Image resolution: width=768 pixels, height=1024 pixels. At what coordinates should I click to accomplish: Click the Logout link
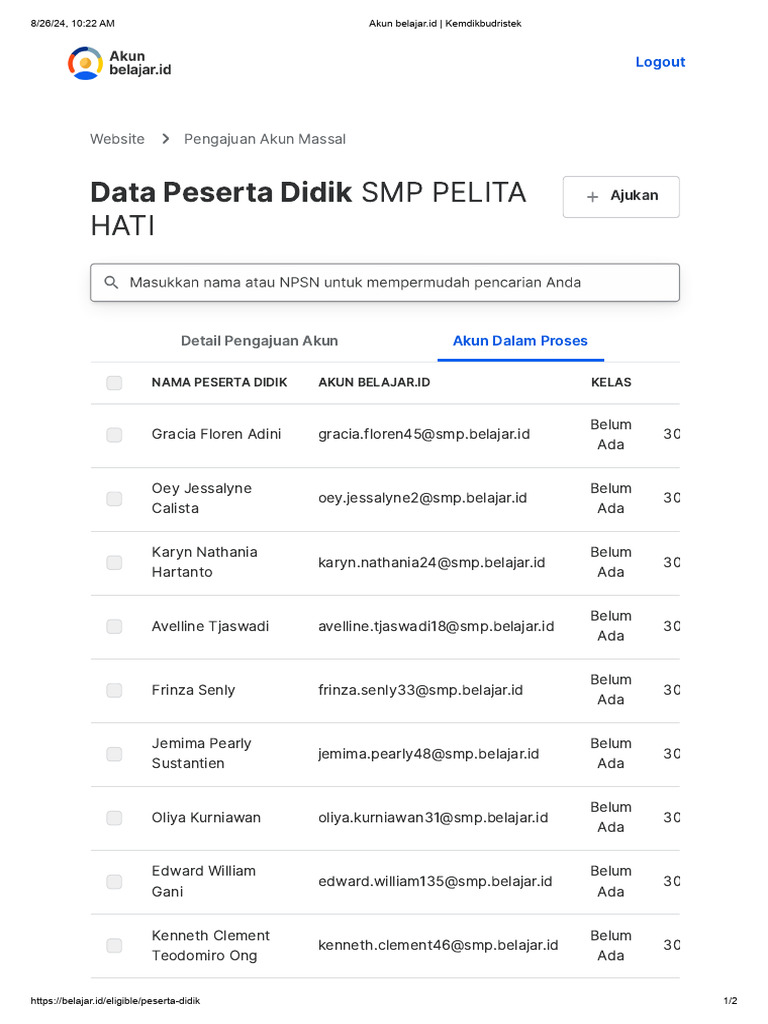click(660, 62)
